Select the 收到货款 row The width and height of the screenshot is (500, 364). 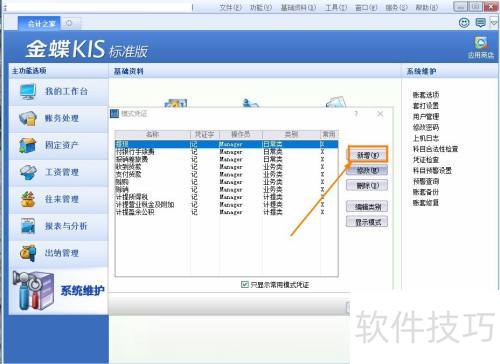tap(226, 167)
